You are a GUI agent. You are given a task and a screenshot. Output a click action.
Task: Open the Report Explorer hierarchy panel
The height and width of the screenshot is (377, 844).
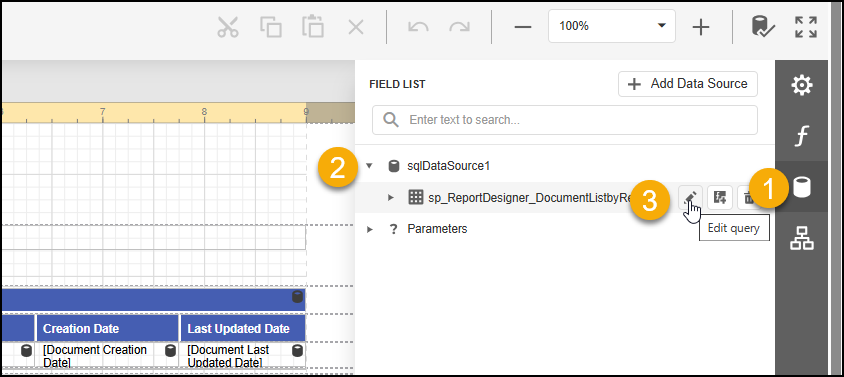tap(801, 238)
